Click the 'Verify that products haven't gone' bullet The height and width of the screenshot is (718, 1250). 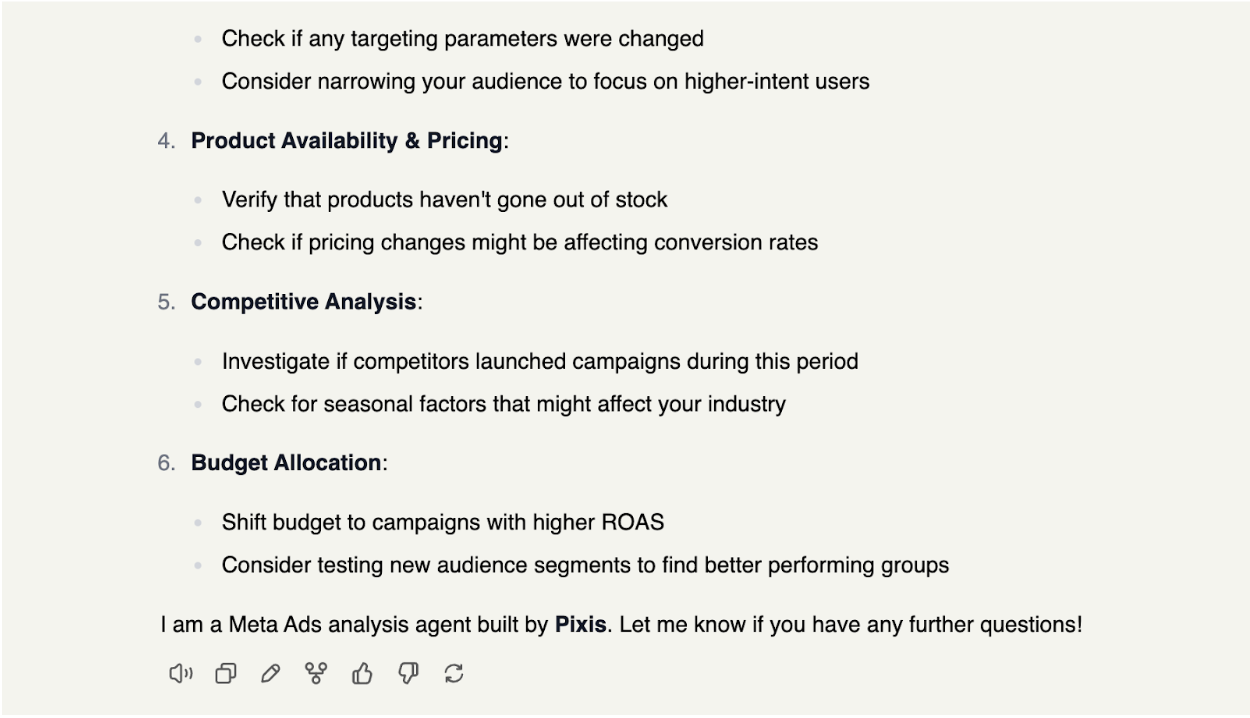(445, 200)
